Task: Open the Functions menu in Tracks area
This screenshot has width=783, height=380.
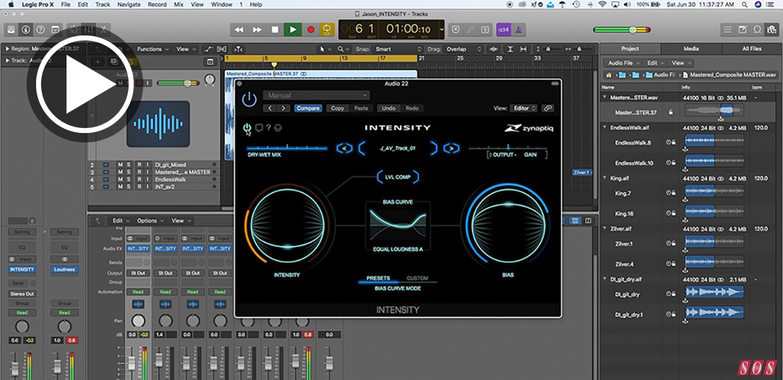Action: tap(153, 49)
